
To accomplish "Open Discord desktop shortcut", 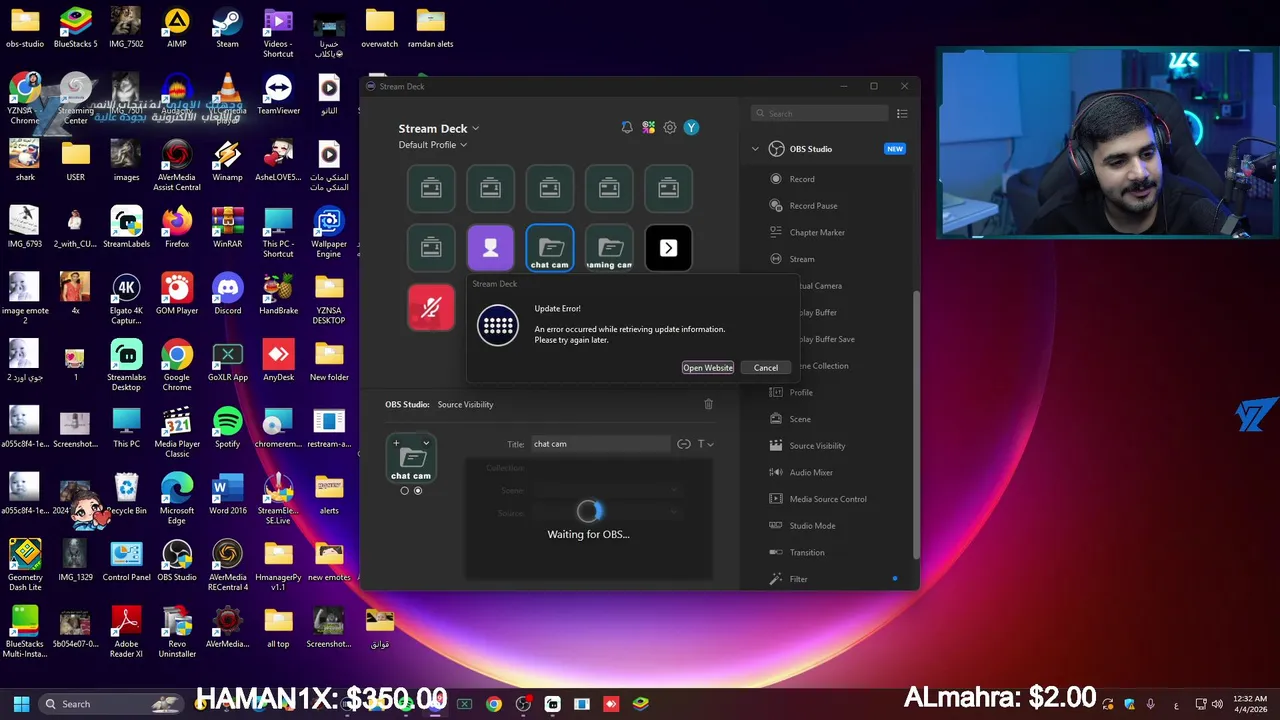I will point(227,294).
